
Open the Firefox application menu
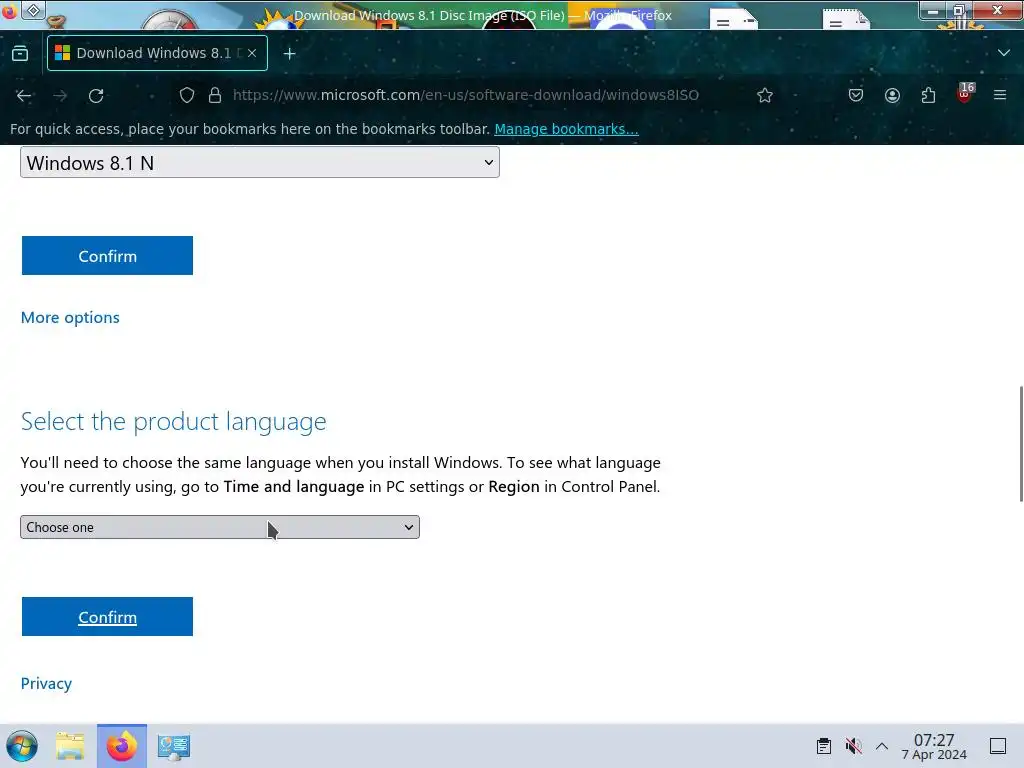pyautogui.click(x=1000, y=95)
